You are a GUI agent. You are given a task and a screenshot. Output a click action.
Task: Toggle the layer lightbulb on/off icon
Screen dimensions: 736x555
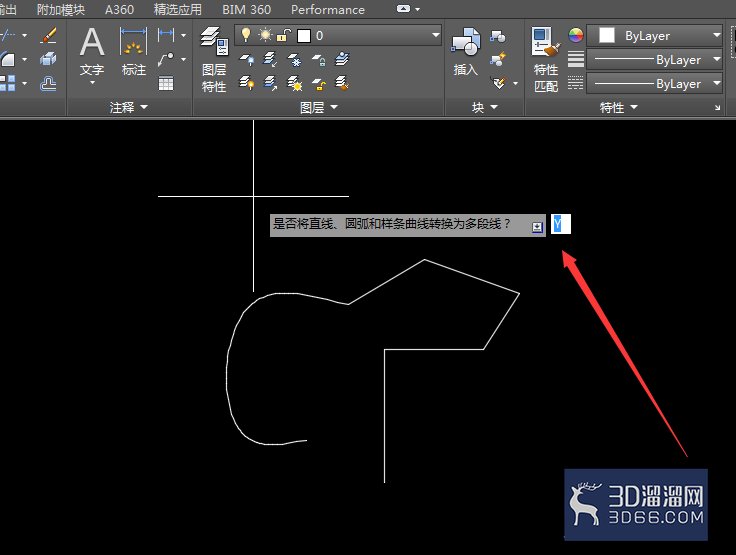coord(245,35)
